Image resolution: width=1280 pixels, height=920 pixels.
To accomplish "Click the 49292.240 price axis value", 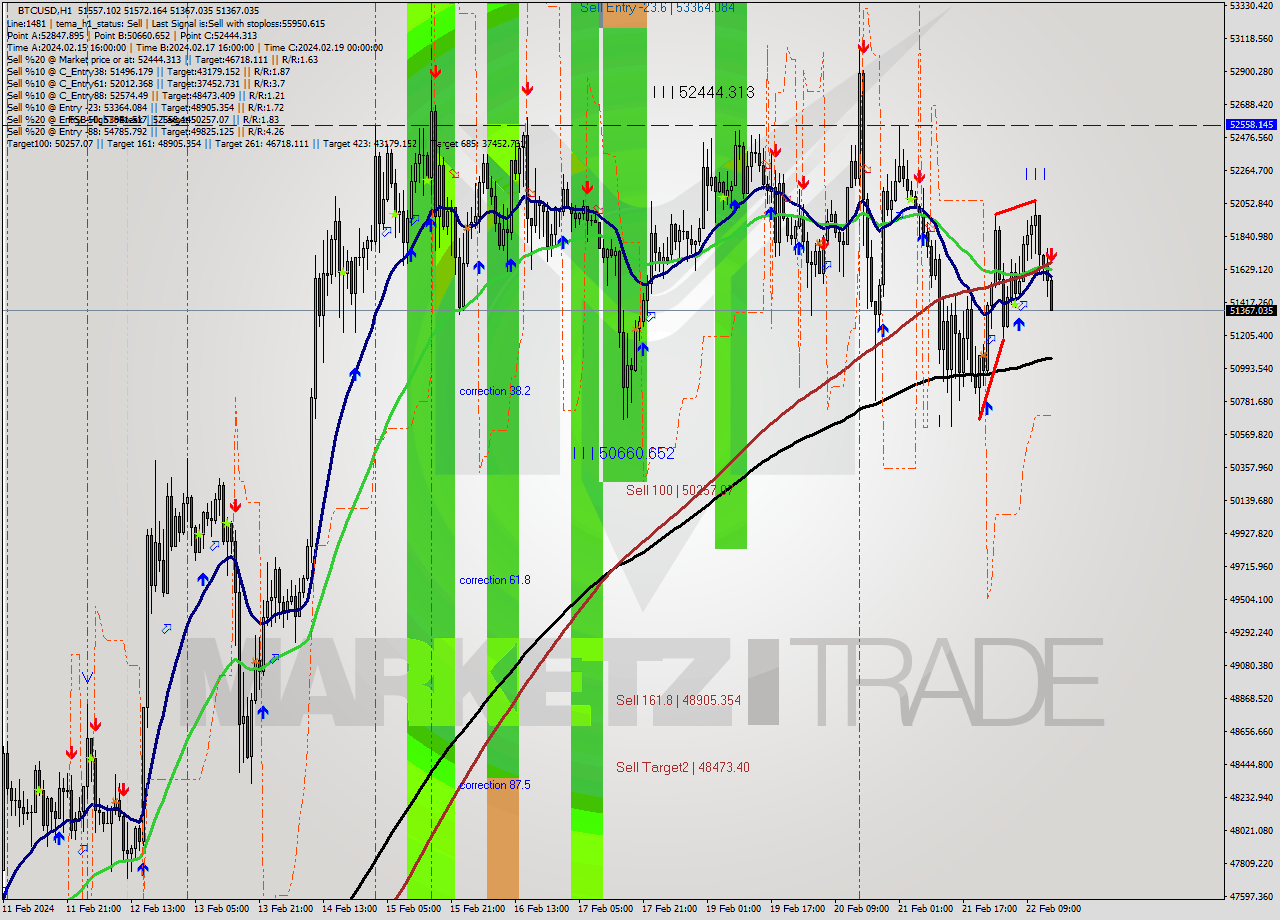I will (x=1251, y=632).
